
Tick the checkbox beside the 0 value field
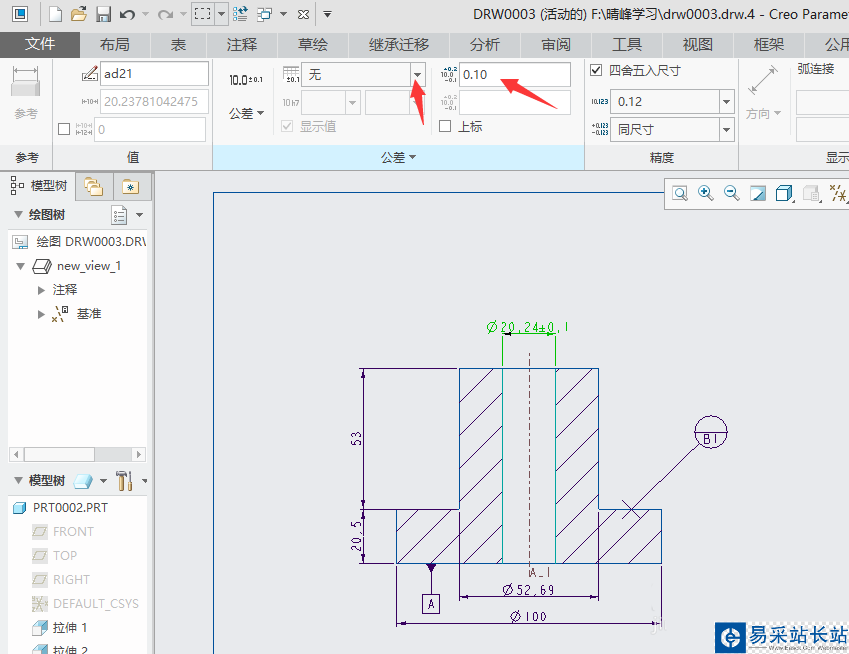point(65,129)
